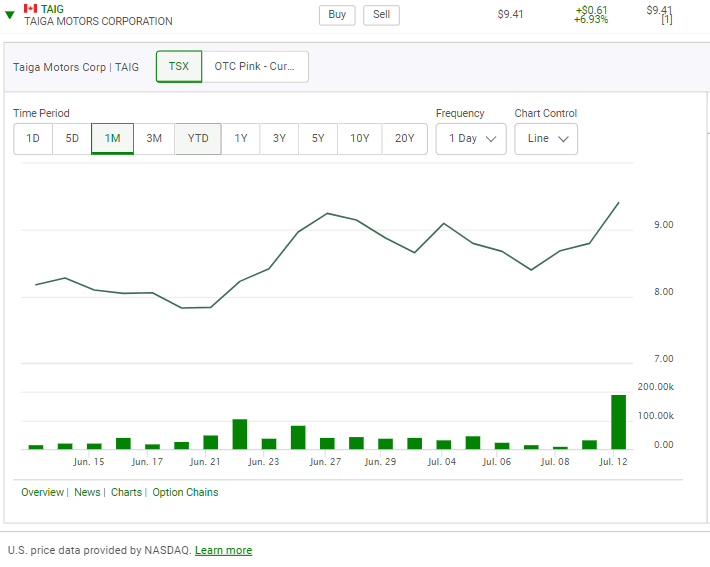
Task: Go to the Overview link
Action: 43,492
